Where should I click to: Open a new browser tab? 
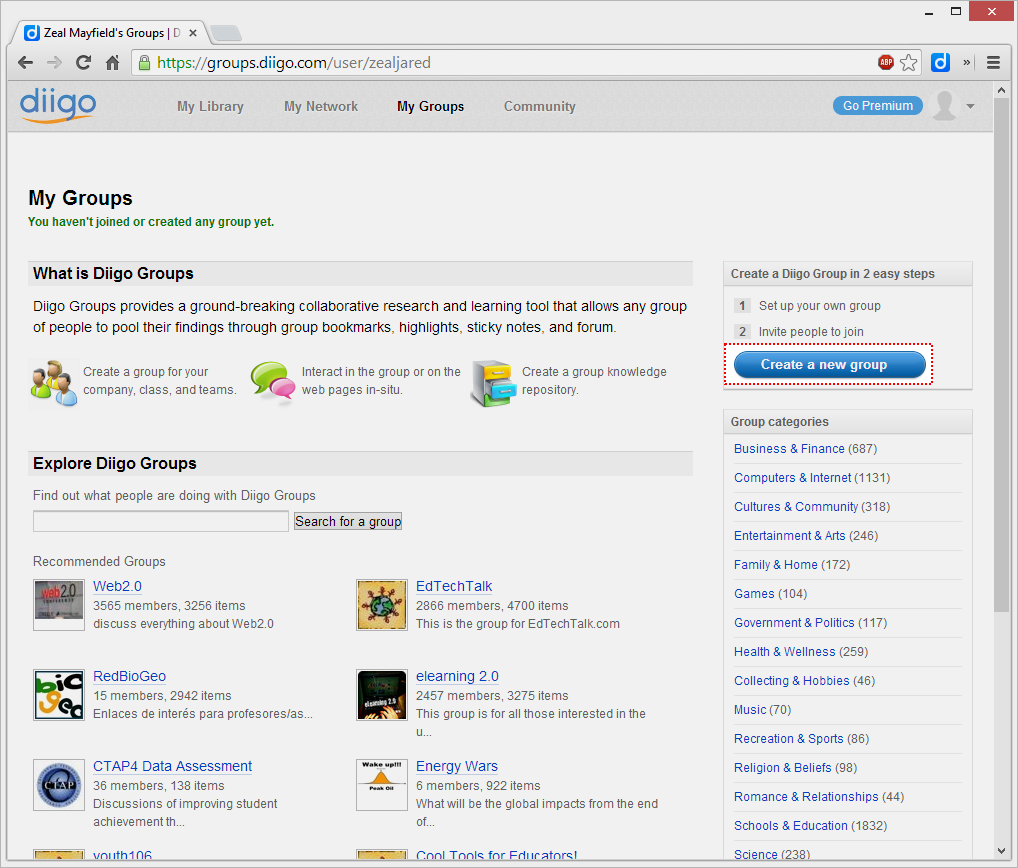click(x=225, y=32)
